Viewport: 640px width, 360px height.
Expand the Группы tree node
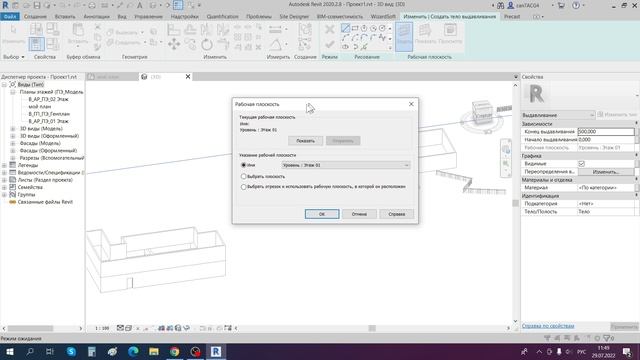point(4,195)
